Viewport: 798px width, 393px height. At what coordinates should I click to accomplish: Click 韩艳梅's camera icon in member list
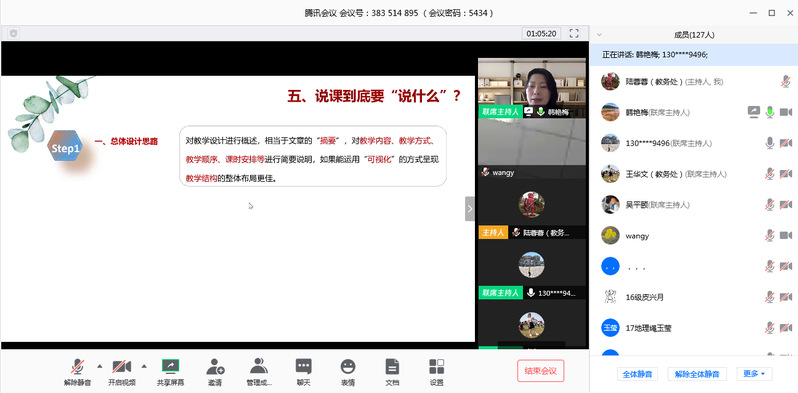786,112
